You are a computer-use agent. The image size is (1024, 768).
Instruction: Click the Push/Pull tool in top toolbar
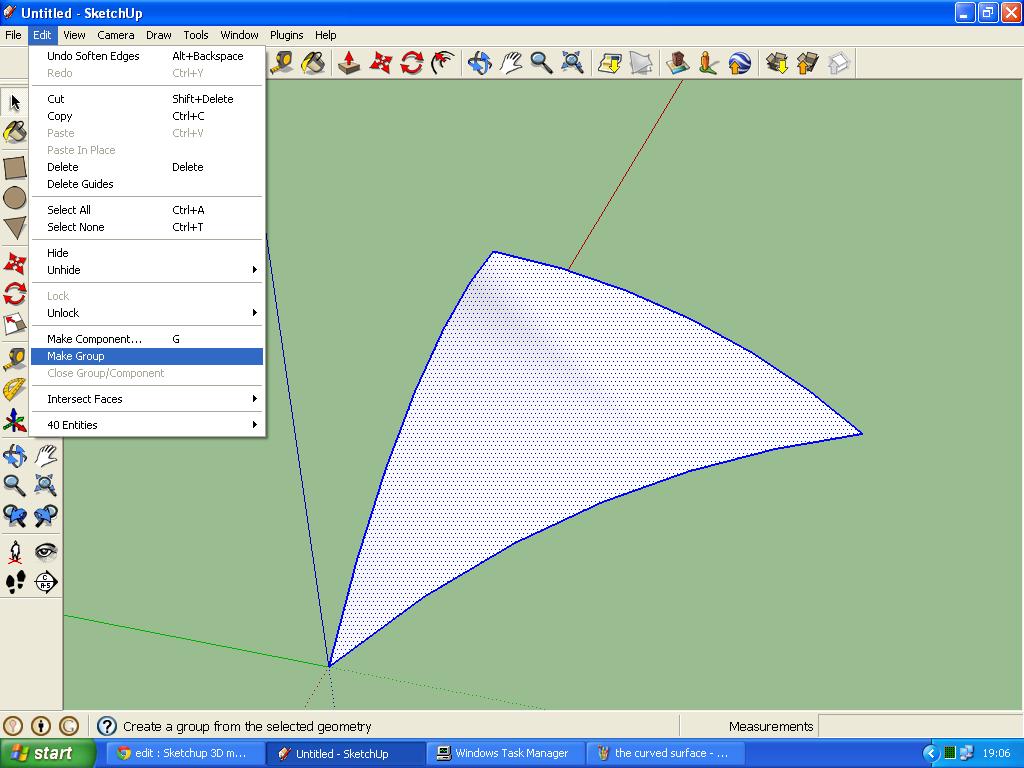tap(349, 63)
